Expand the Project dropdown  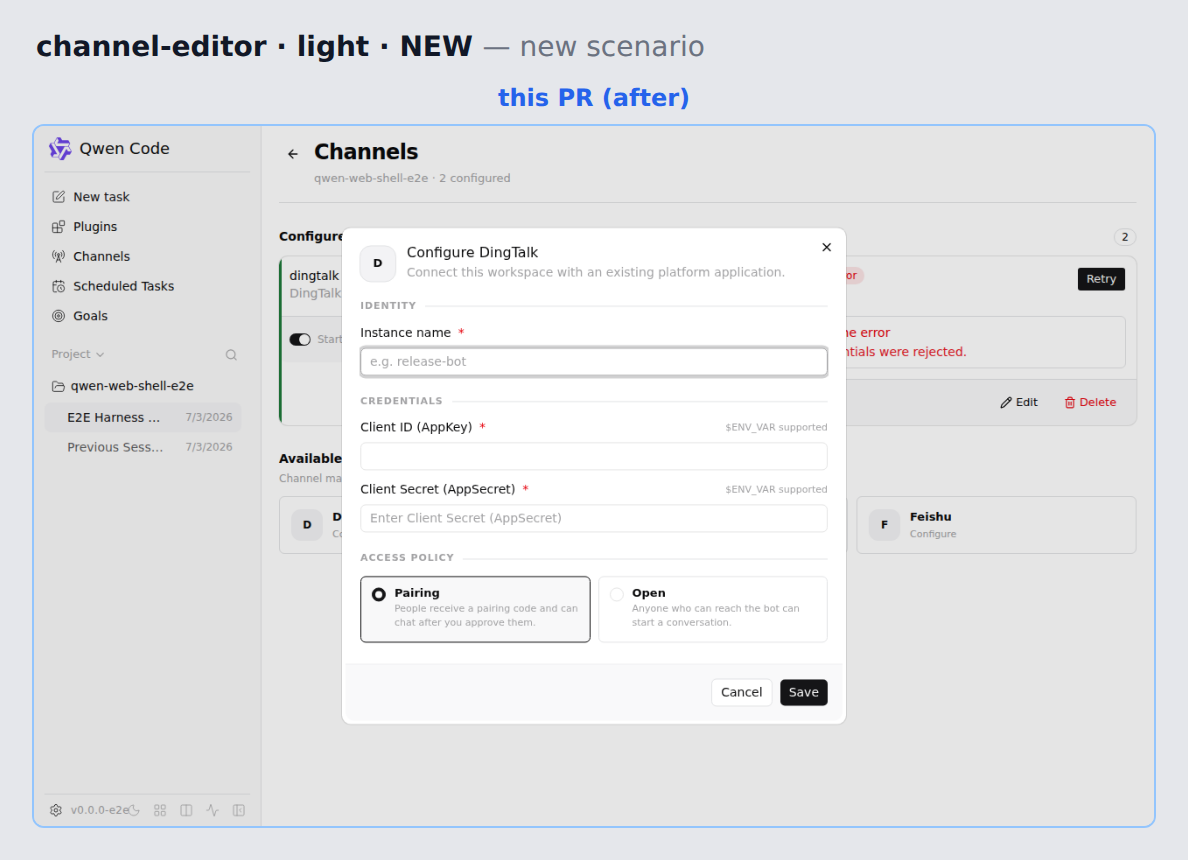(x=77, y=354)
